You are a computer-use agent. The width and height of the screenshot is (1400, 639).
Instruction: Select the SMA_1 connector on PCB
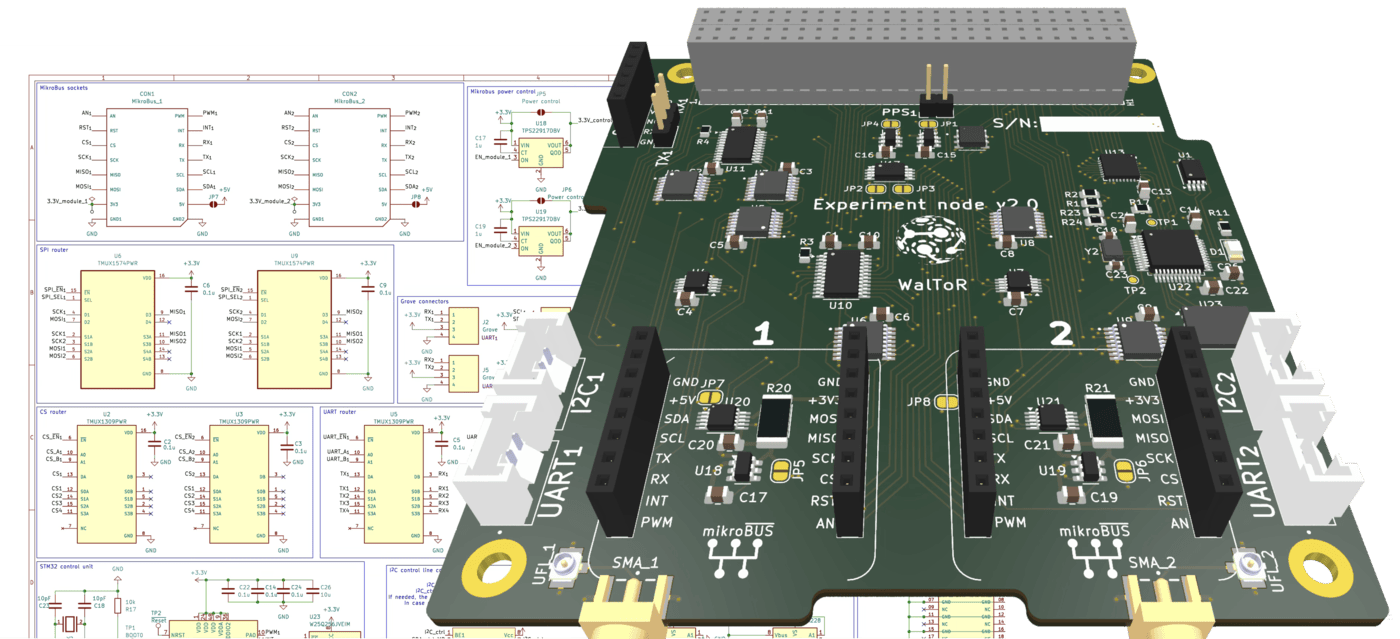pyautogui.click(x=624, y=607)
